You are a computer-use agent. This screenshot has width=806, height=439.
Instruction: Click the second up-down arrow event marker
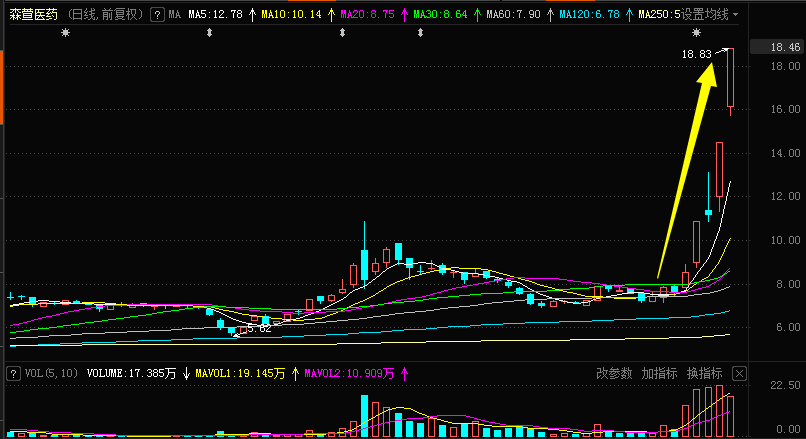coord(343,34)
